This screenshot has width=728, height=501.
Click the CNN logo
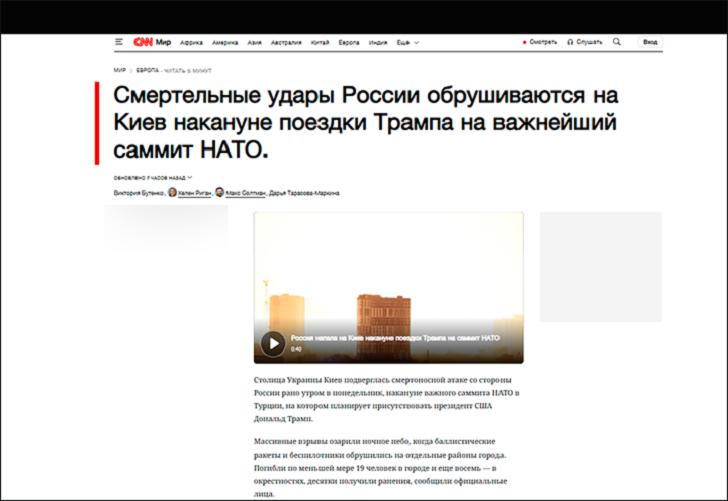[x=143, y=42]
